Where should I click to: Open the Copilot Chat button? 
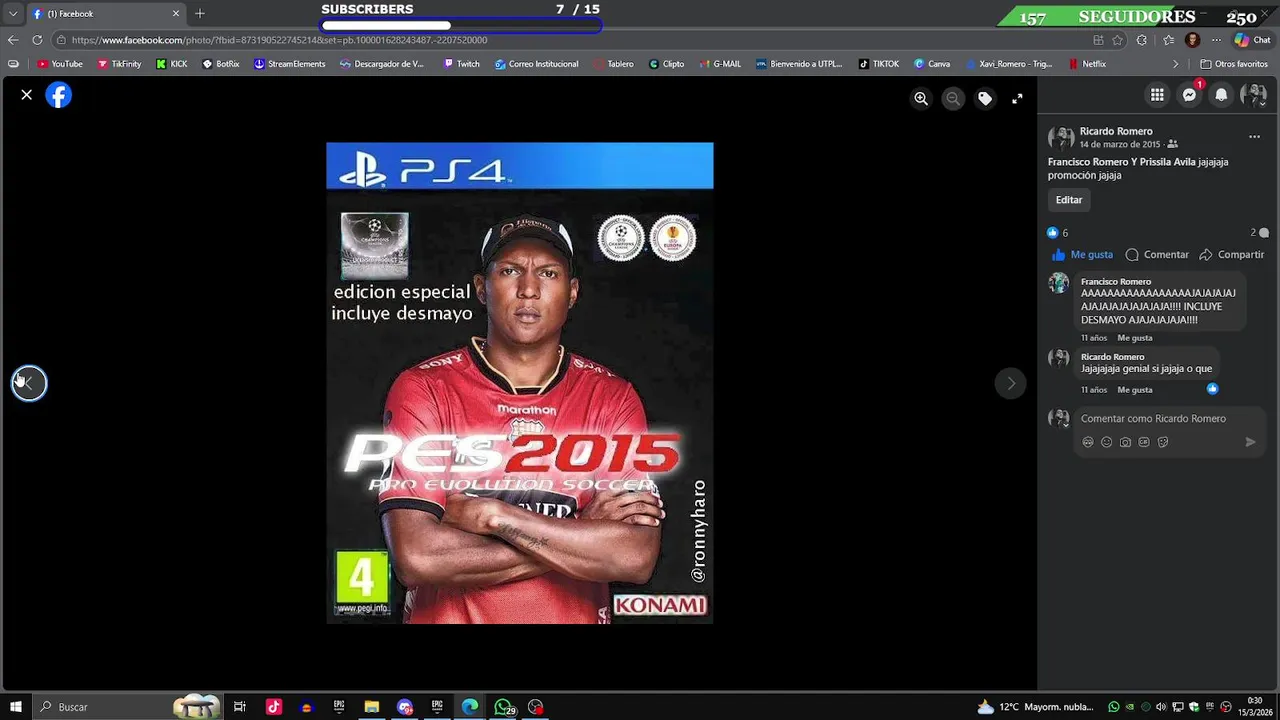(1252, 40)
